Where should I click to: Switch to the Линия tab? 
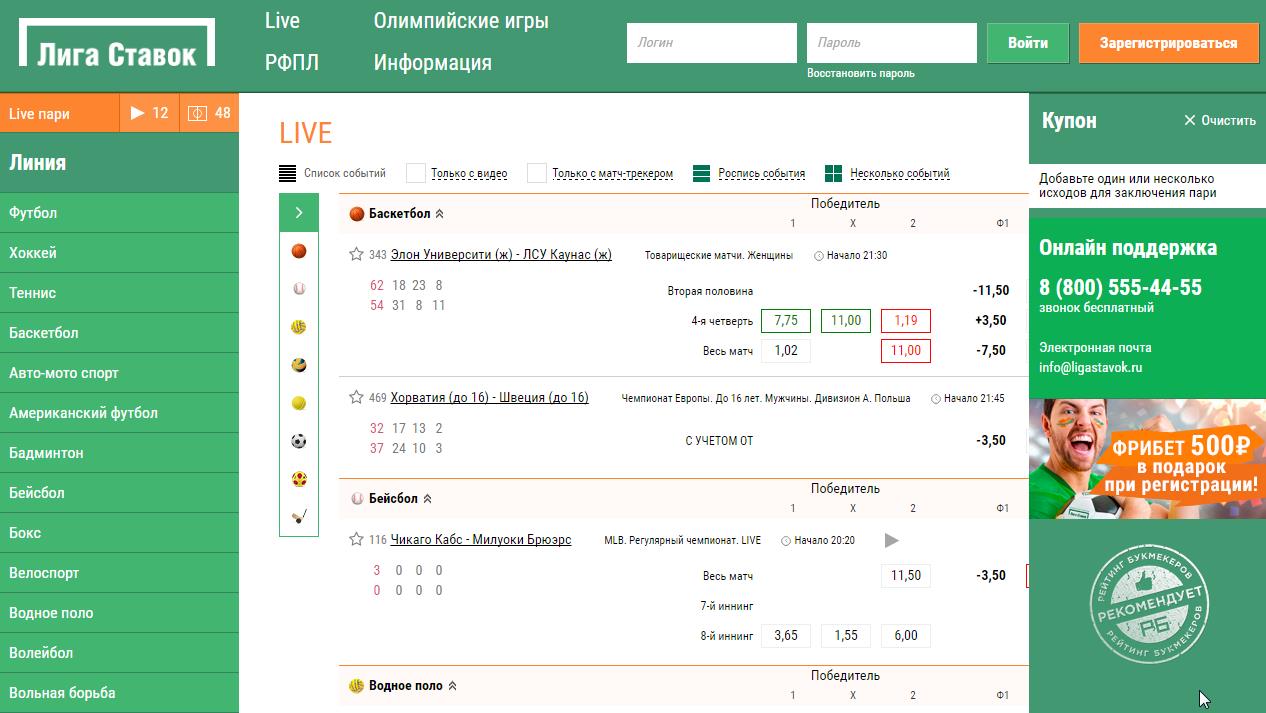tap(119, 163)
